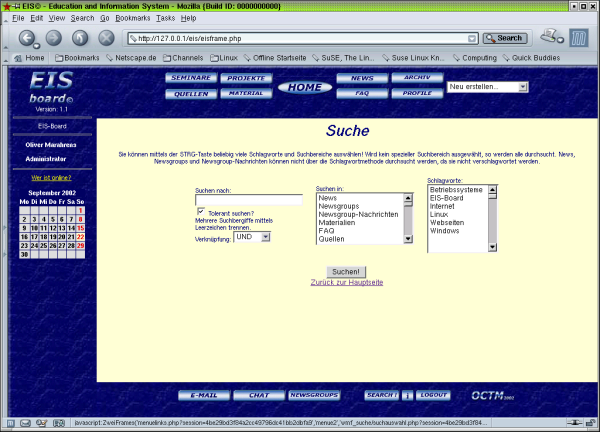Toggle the 'Tolerant suchen?' checkbox

click(200, 212)
